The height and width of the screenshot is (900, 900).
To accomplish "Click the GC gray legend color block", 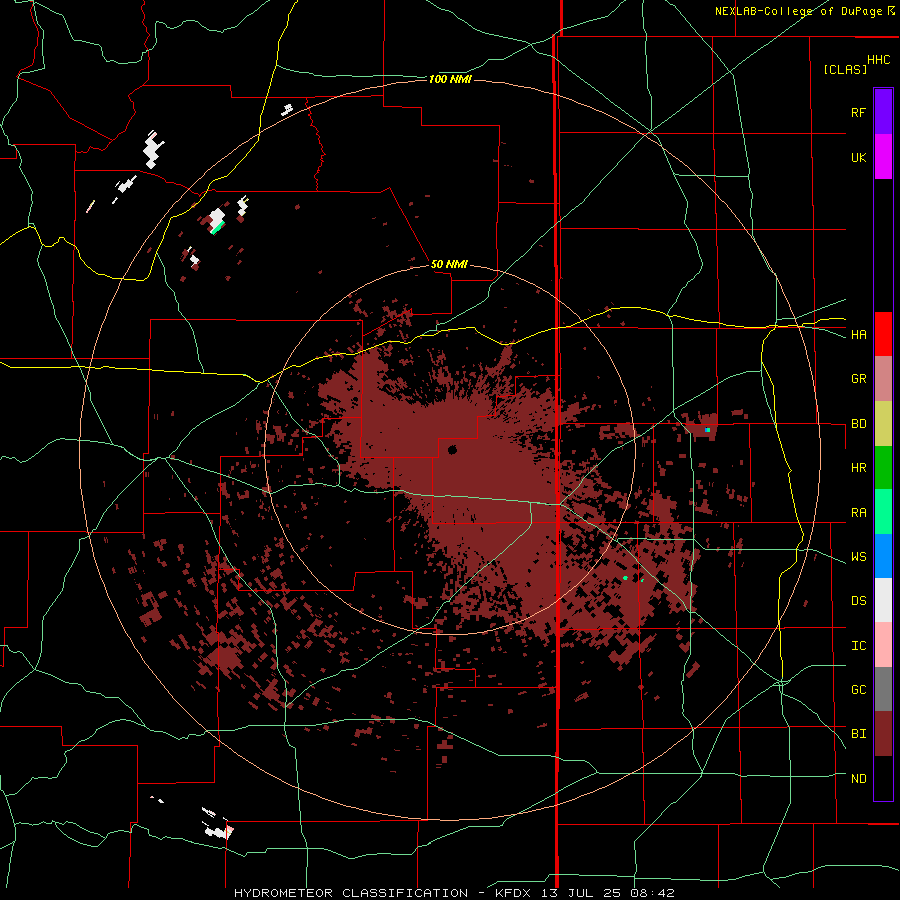I will [x=883, y=689].
